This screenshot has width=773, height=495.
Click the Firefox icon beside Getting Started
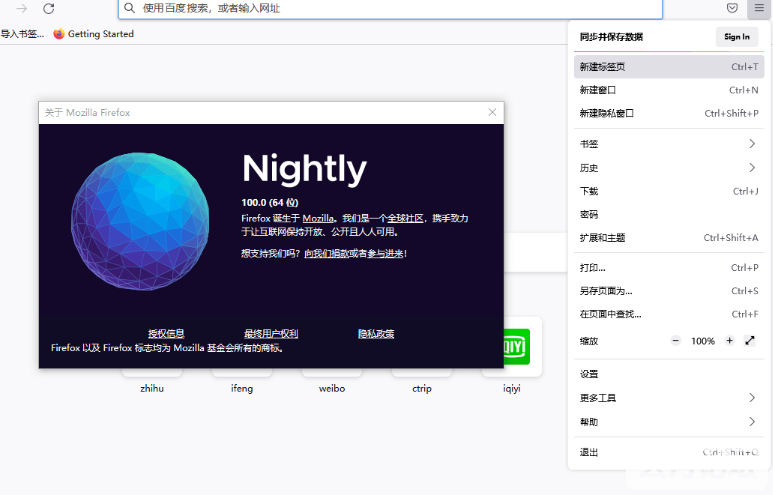tap(59, 34)
